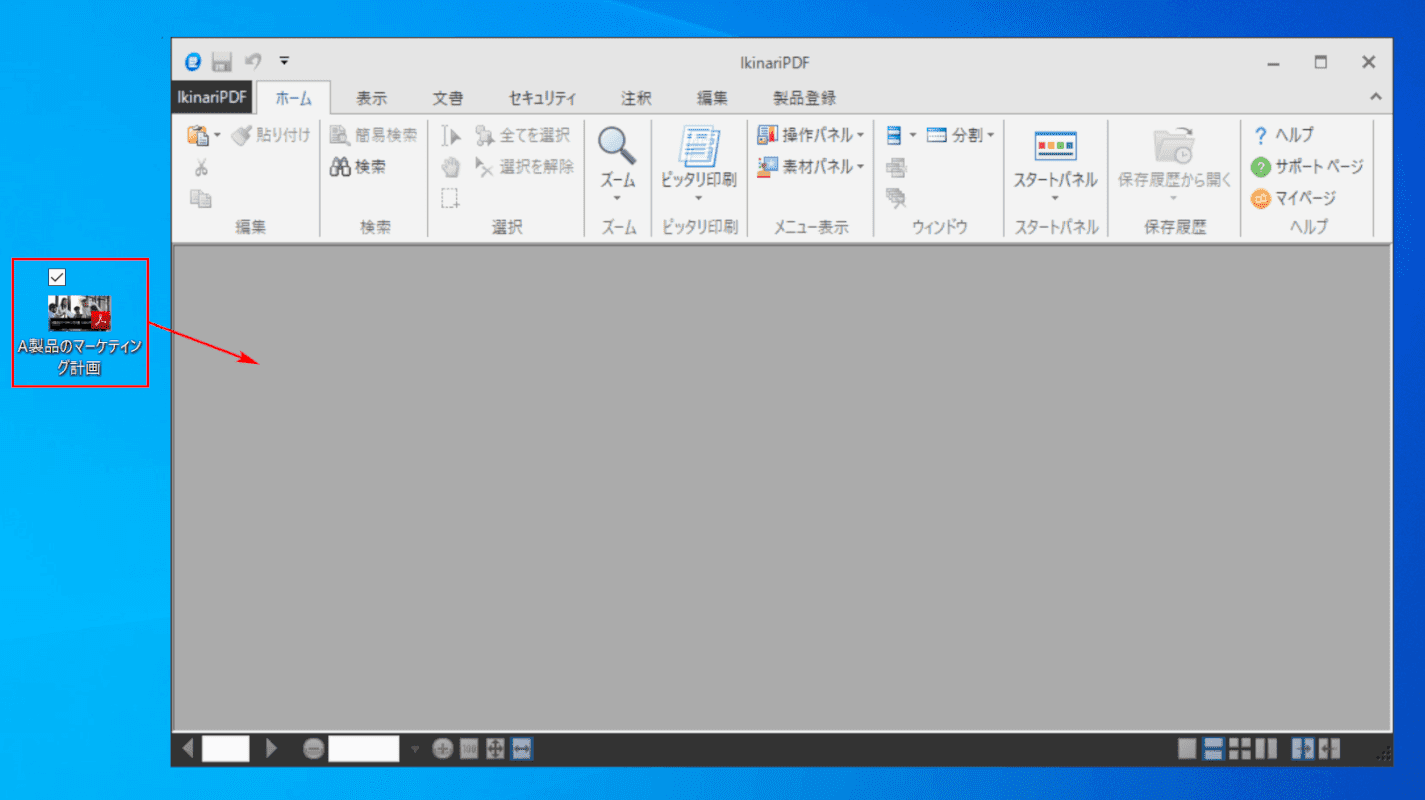Viewport: 1425px width, 800px height.
Task: Expand the ズーム dropdown arrow
Action: pos(617,198)
